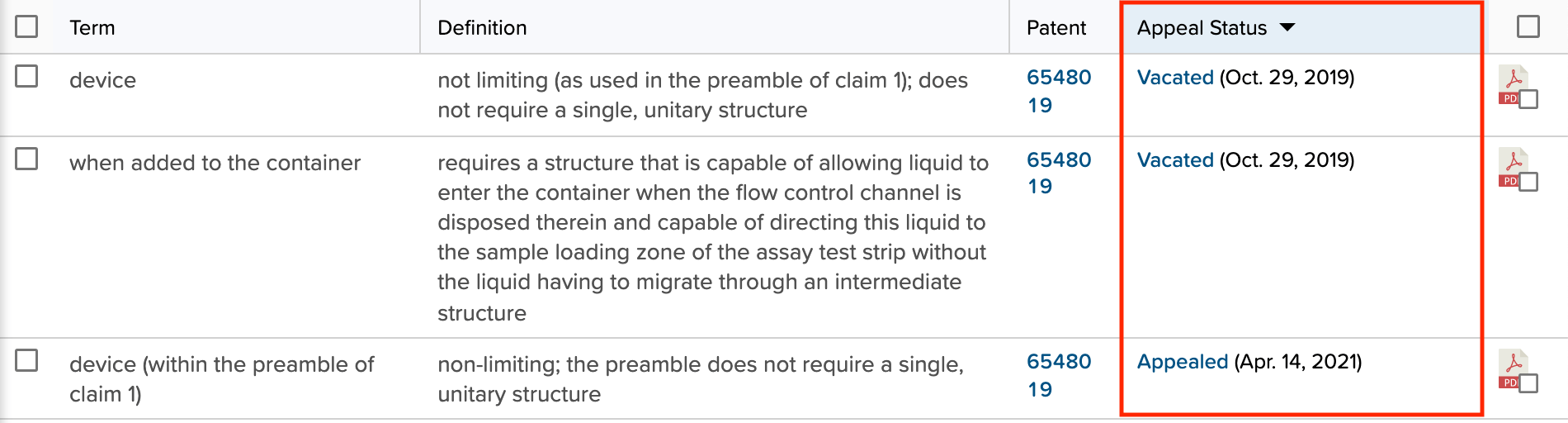The height and width of the screenshot is (423, 1568).
Task: Open the PDF icon for 'when added to the container'
Action: click(x=1512, y=167)
